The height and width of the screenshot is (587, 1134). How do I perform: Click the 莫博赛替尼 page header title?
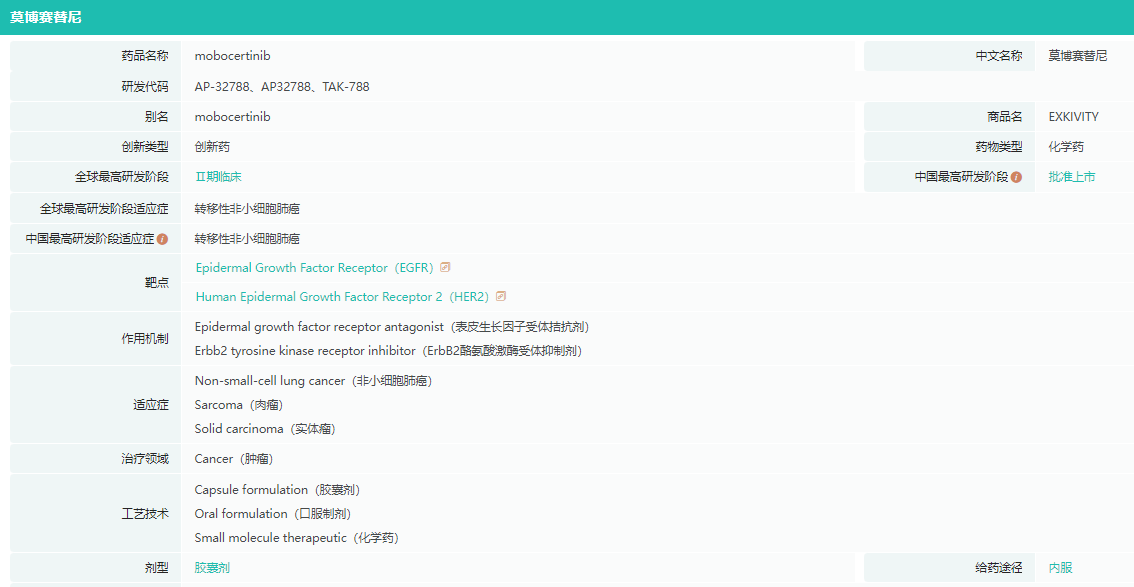(46, 17)
